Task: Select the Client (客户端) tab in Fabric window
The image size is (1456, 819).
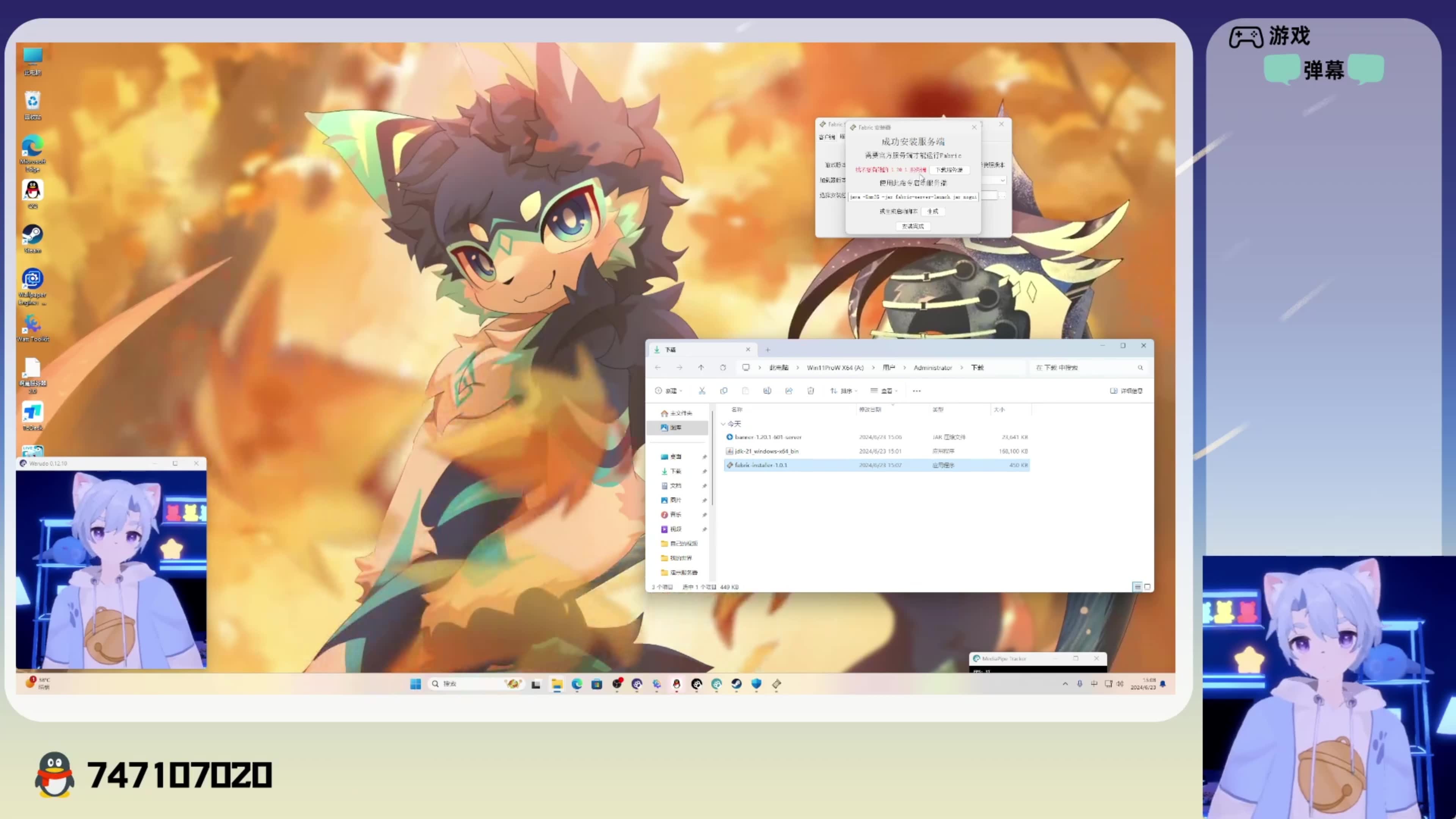Action: (827, 137)
